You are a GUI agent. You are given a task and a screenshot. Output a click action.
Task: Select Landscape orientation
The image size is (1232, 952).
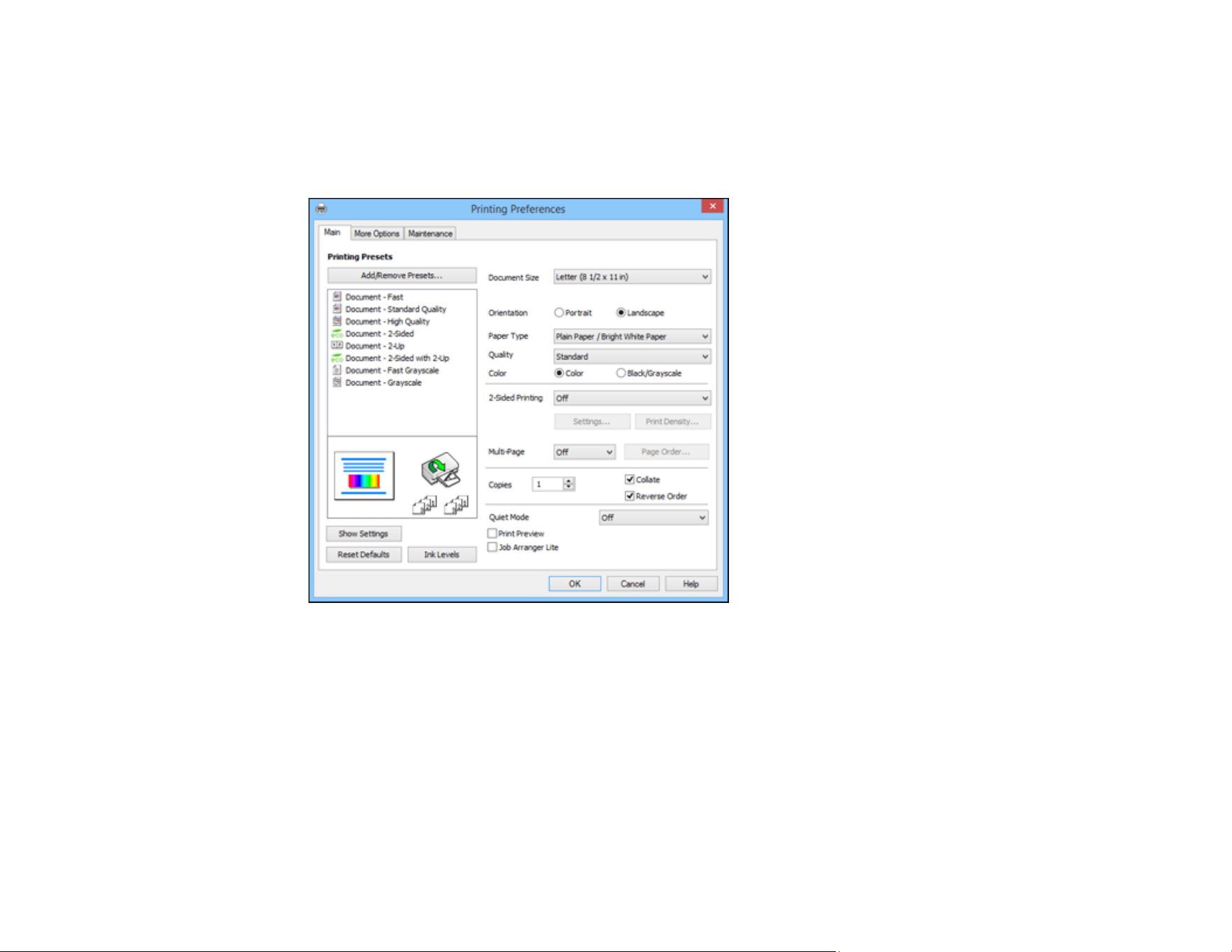click(621, 313)
